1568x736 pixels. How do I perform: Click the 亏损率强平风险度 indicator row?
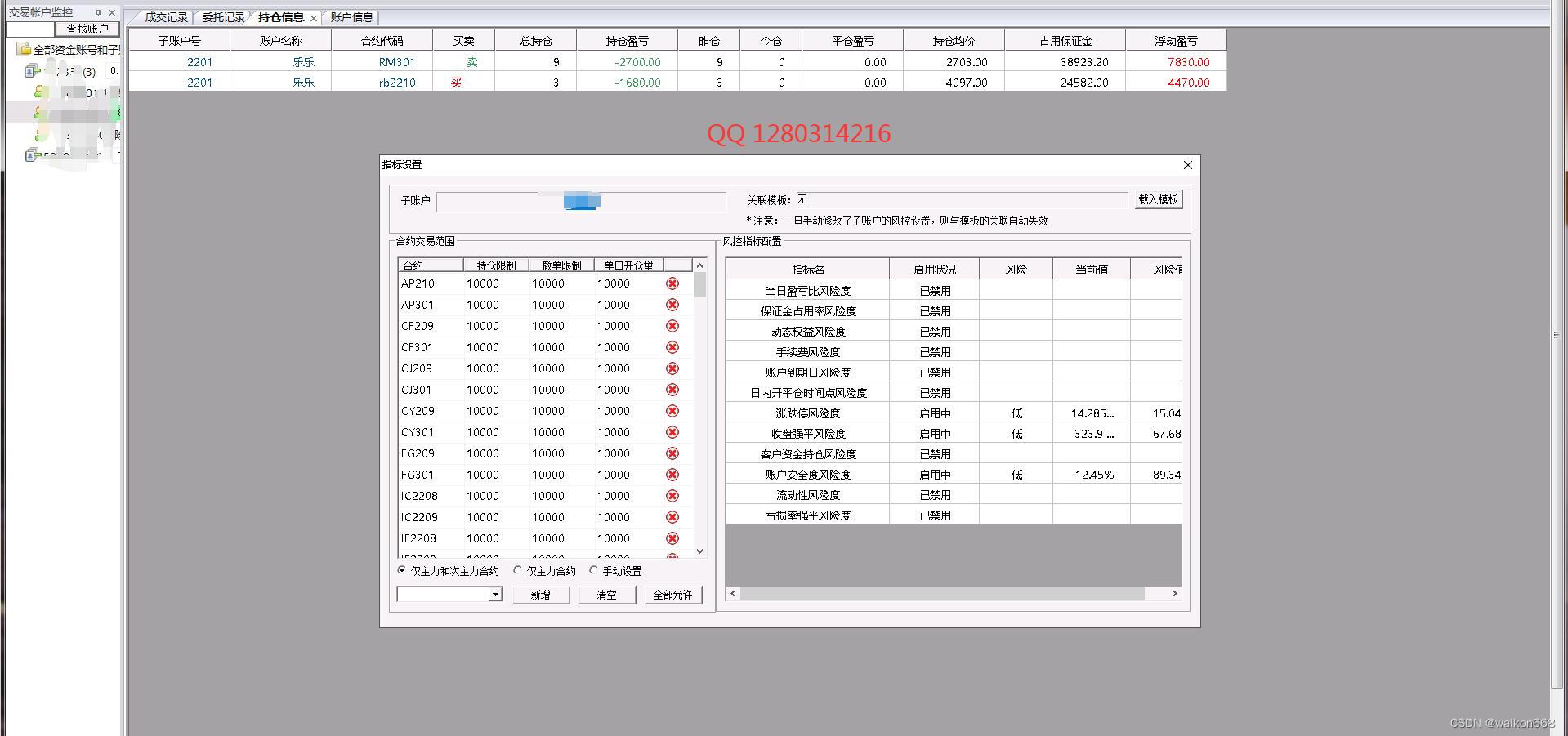pyautogui.click(x=954, y=515)
